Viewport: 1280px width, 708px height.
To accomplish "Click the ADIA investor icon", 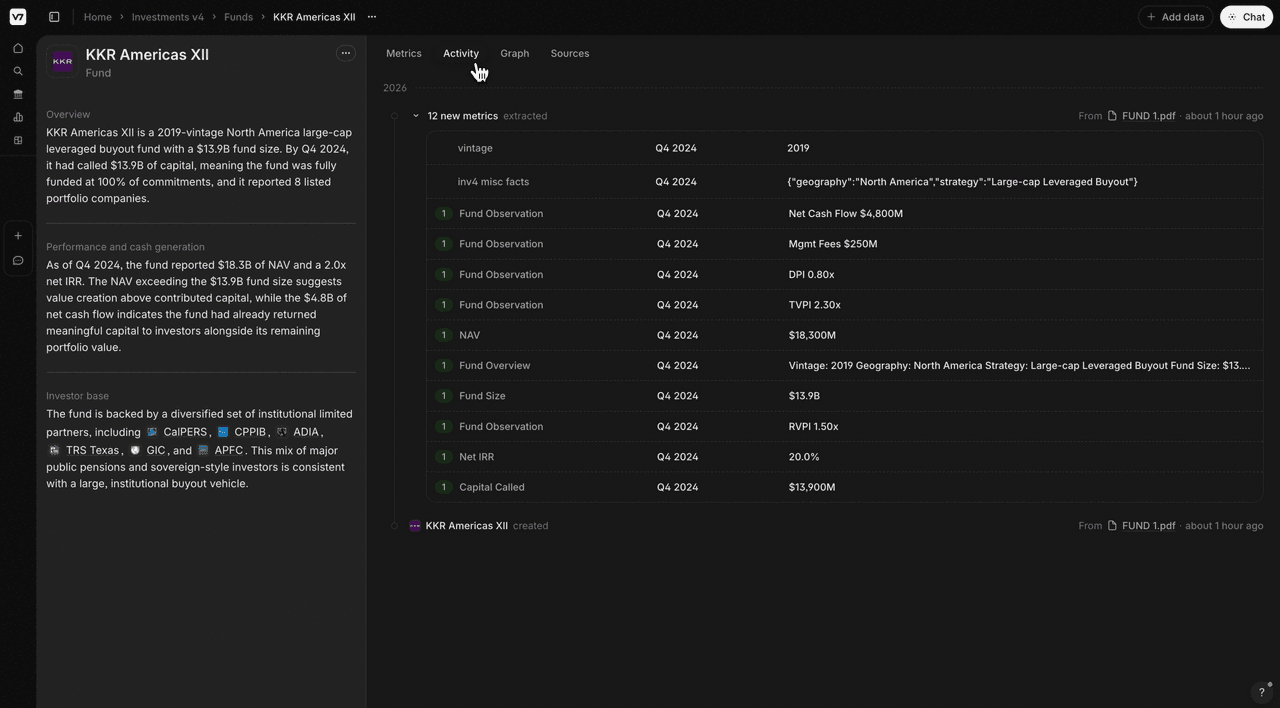I will [282, 433].
